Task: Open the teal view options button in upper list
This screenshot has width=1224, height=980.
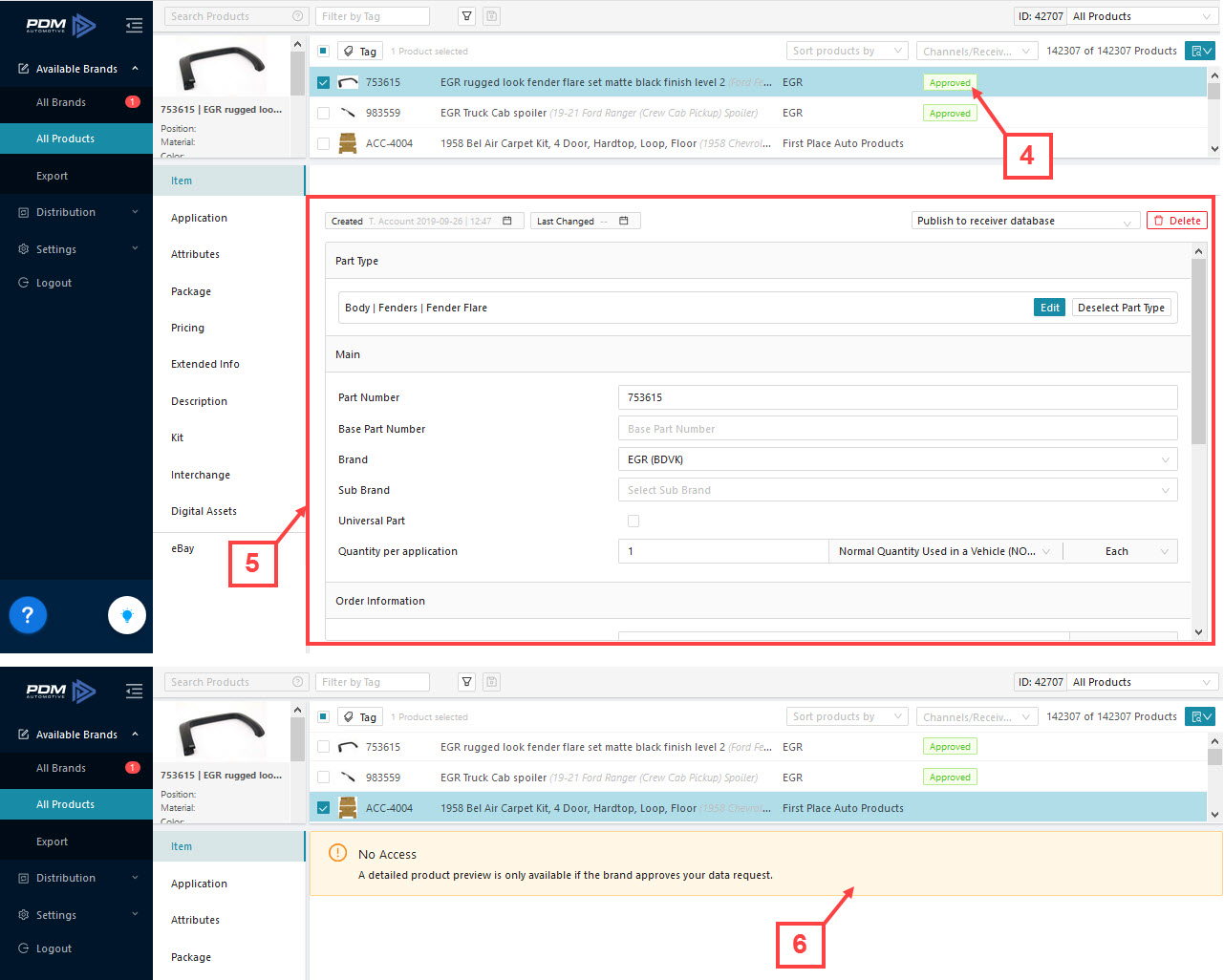Action: [x=1200, y=51]
